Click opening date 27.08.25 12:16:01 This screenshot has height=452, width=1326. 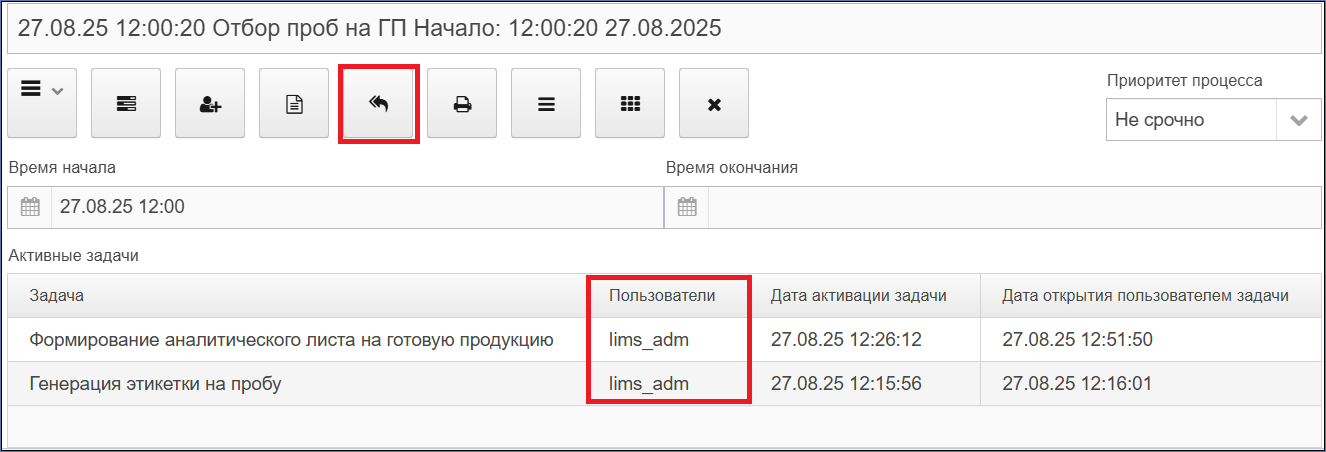click(x=1078, y=384)
